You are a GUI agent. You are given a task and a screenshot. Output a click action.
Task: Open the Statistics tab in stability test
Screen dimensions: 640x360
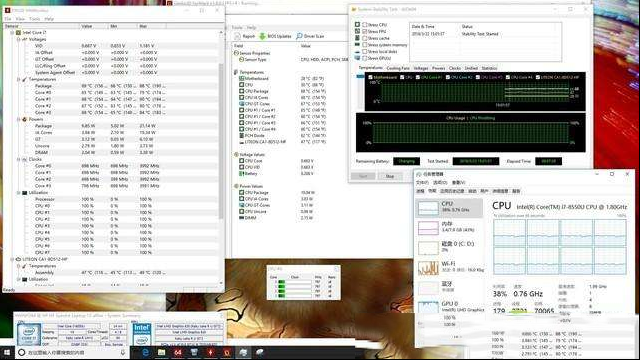[489, 68]
